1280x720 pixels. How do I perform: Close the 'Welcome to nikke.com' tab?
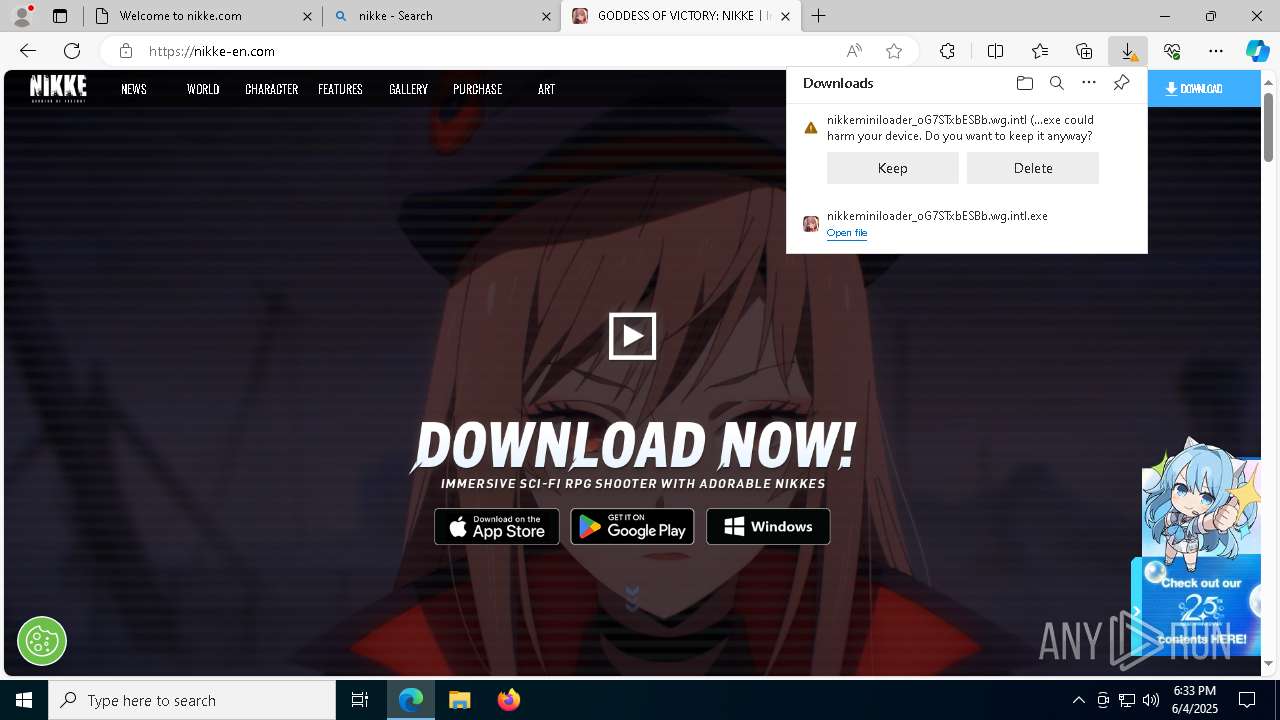(x=307, y=16)
